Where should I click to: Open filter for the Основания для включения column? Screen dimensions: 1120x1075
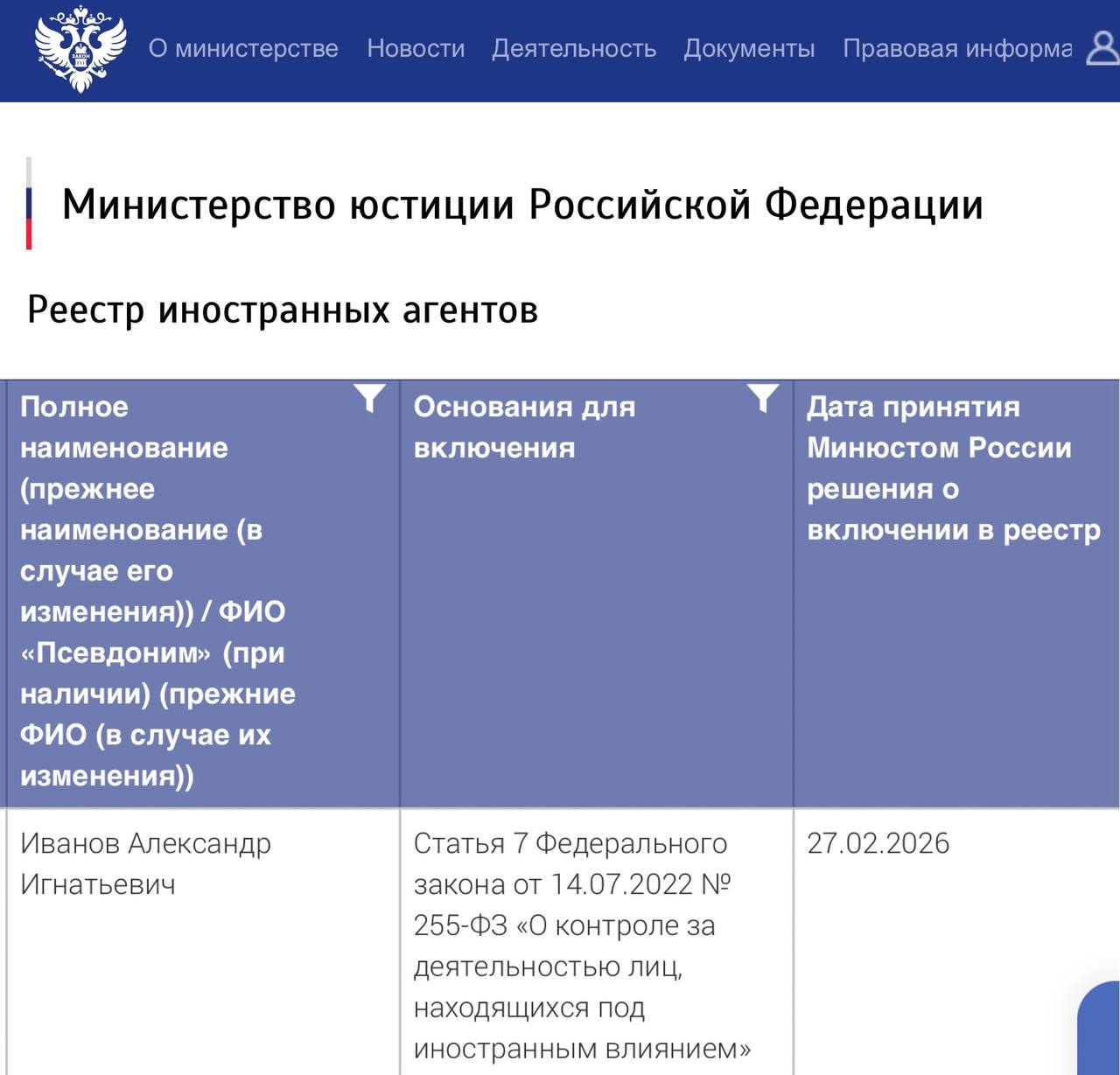click(x=763, y=399)
